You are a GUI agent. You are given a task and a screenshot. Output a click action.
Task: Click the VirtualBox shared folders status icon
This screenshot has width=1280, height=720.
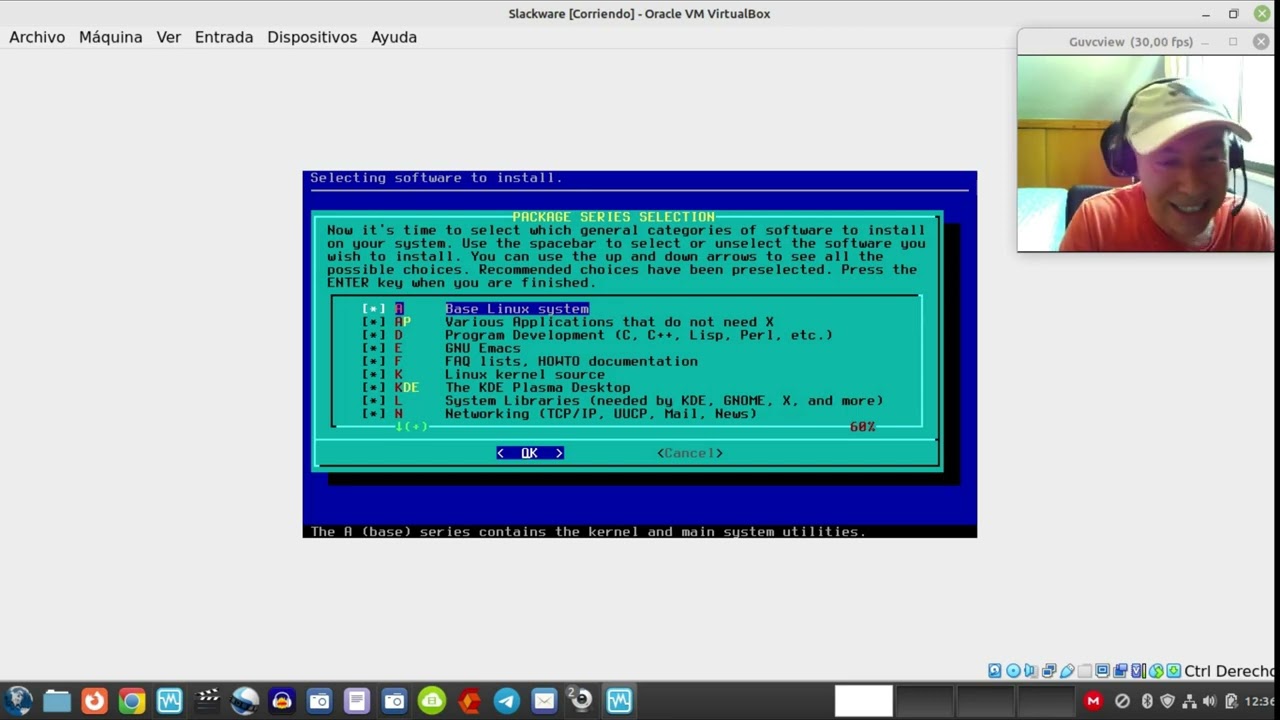(1085, 671)
